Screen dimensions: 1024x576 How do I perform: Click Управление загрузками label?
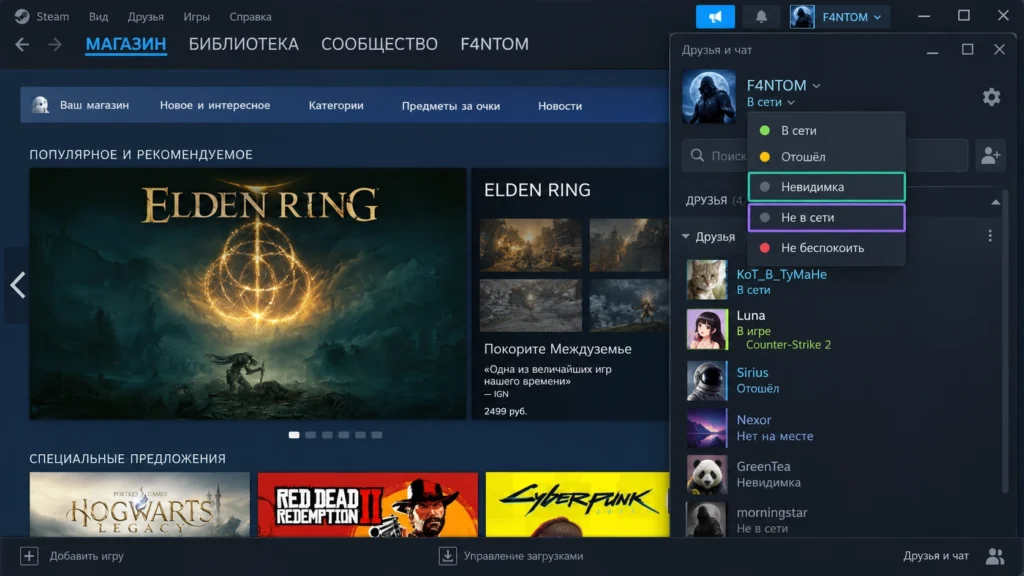523,556
